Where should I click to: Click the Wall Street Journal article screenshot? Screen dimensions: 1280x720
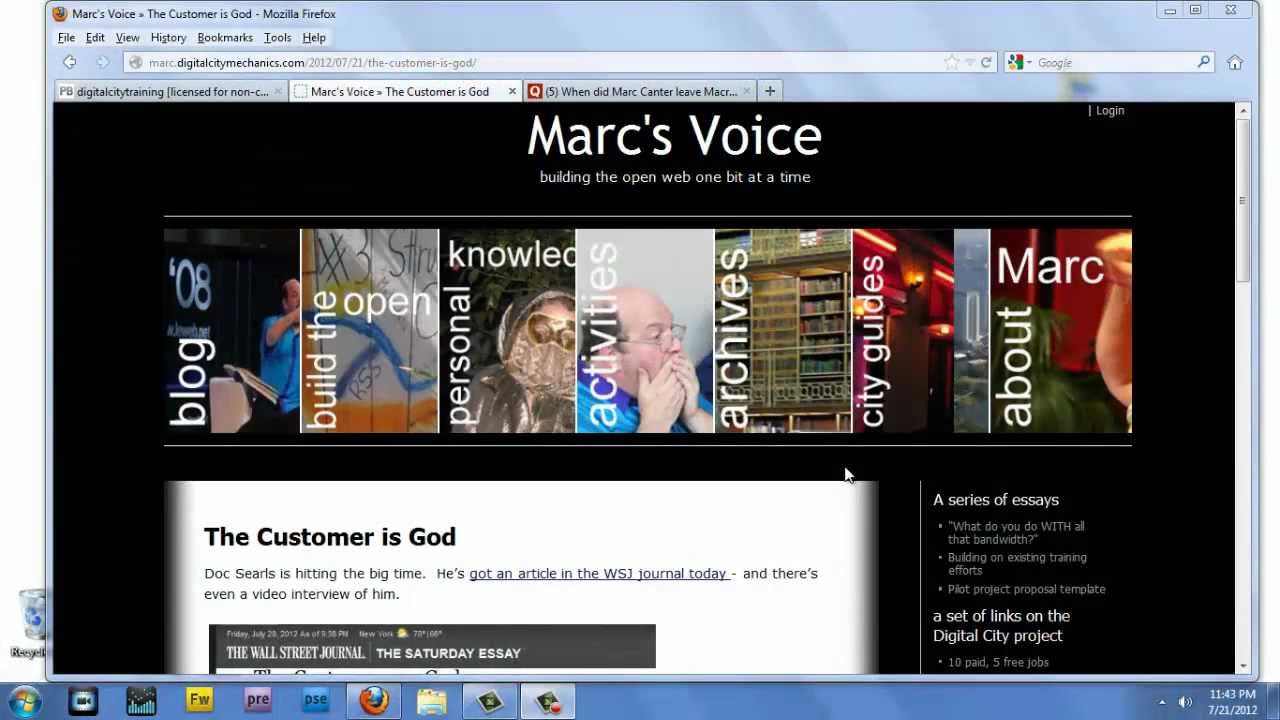(x=432, y=647)
